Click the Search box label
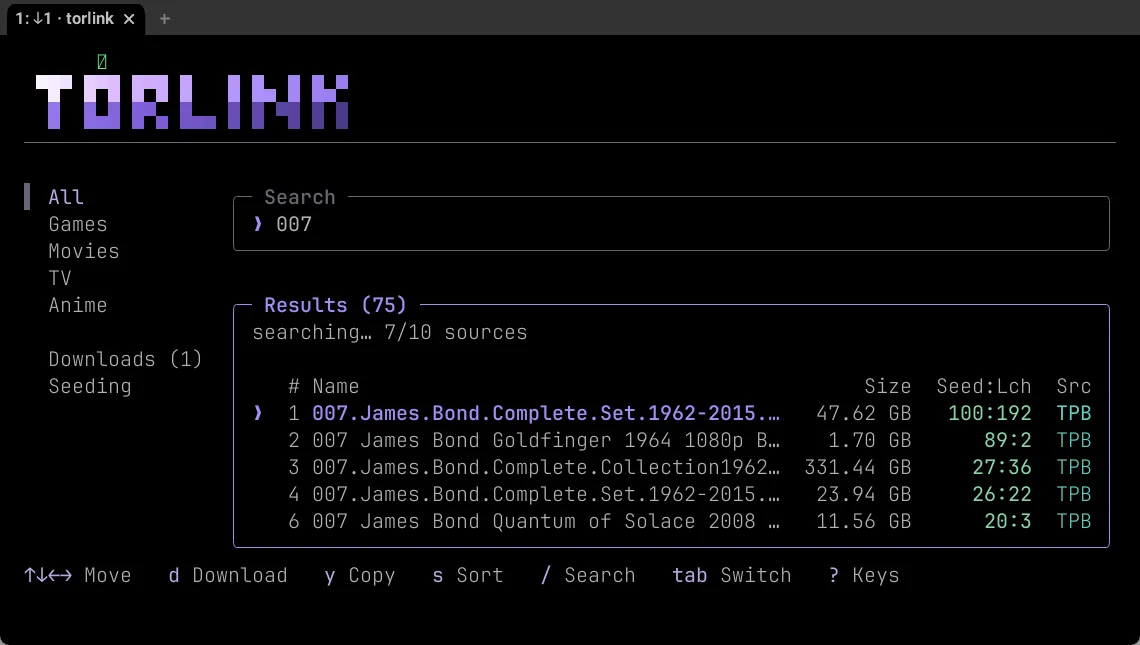1140x645 pixels. click(300, 197)
